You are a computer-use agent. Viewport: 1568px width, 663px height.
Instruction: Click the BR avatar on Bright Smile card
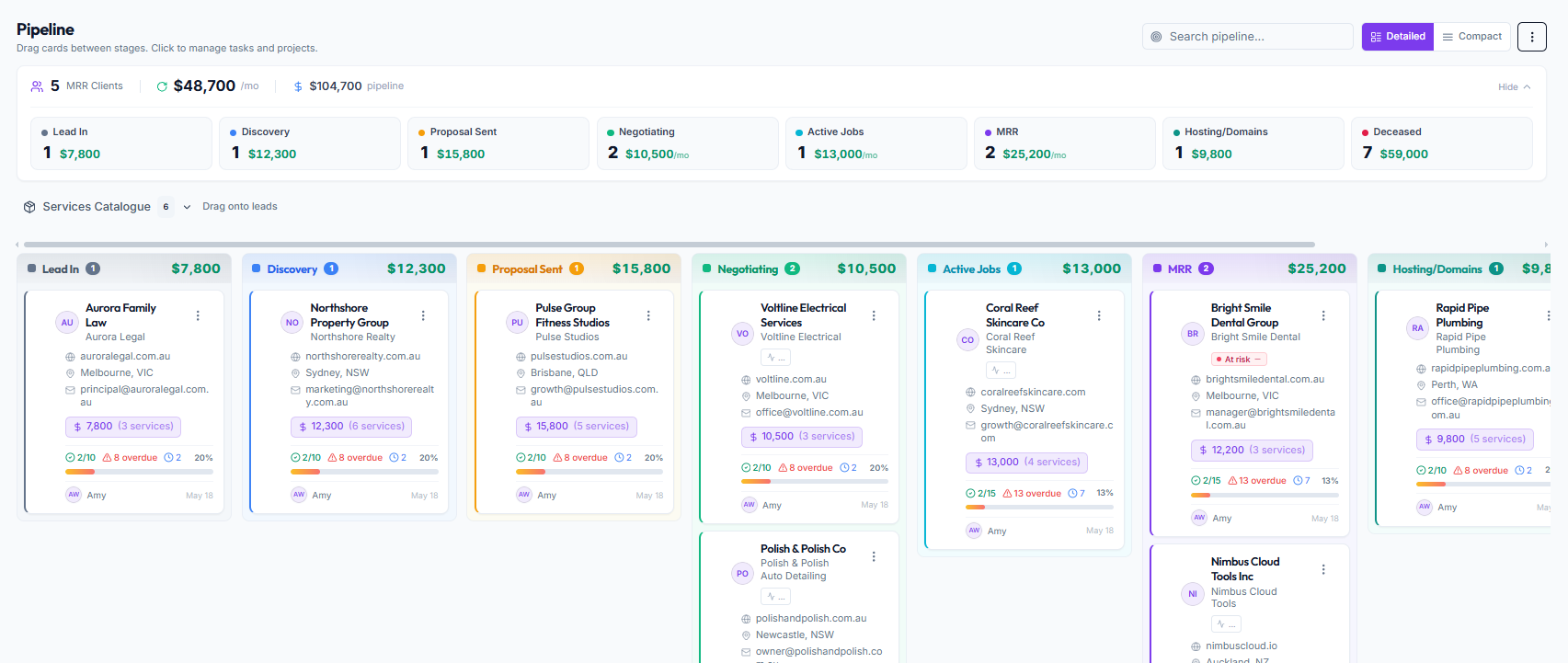click(1193, 334)
